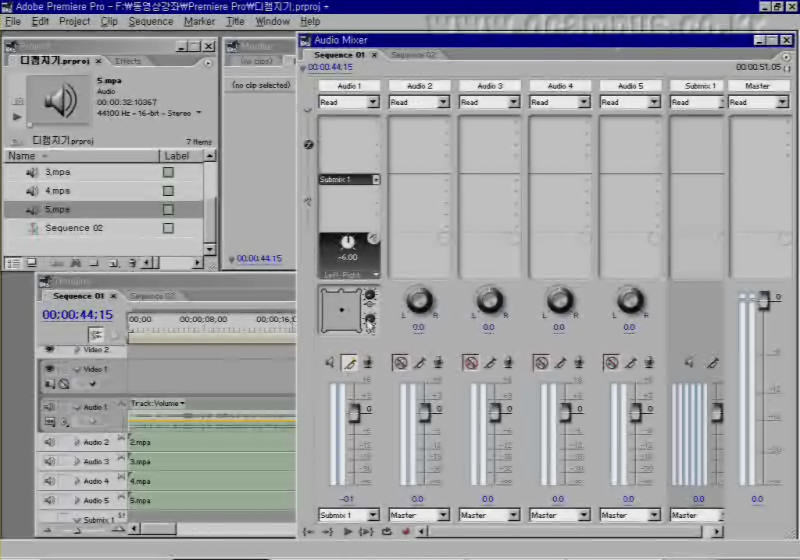This screenshot has height=560, width=800.
Task: Click Go to In Point in Audio Mixer
Action: pyautogui.click(x=308, y=531)
